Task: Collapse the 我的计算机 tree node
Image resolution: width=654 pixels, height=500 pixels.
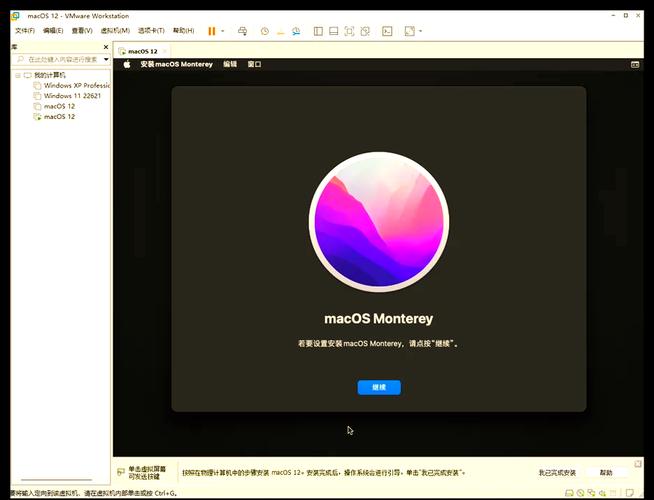Action: (x=18, y=75)
